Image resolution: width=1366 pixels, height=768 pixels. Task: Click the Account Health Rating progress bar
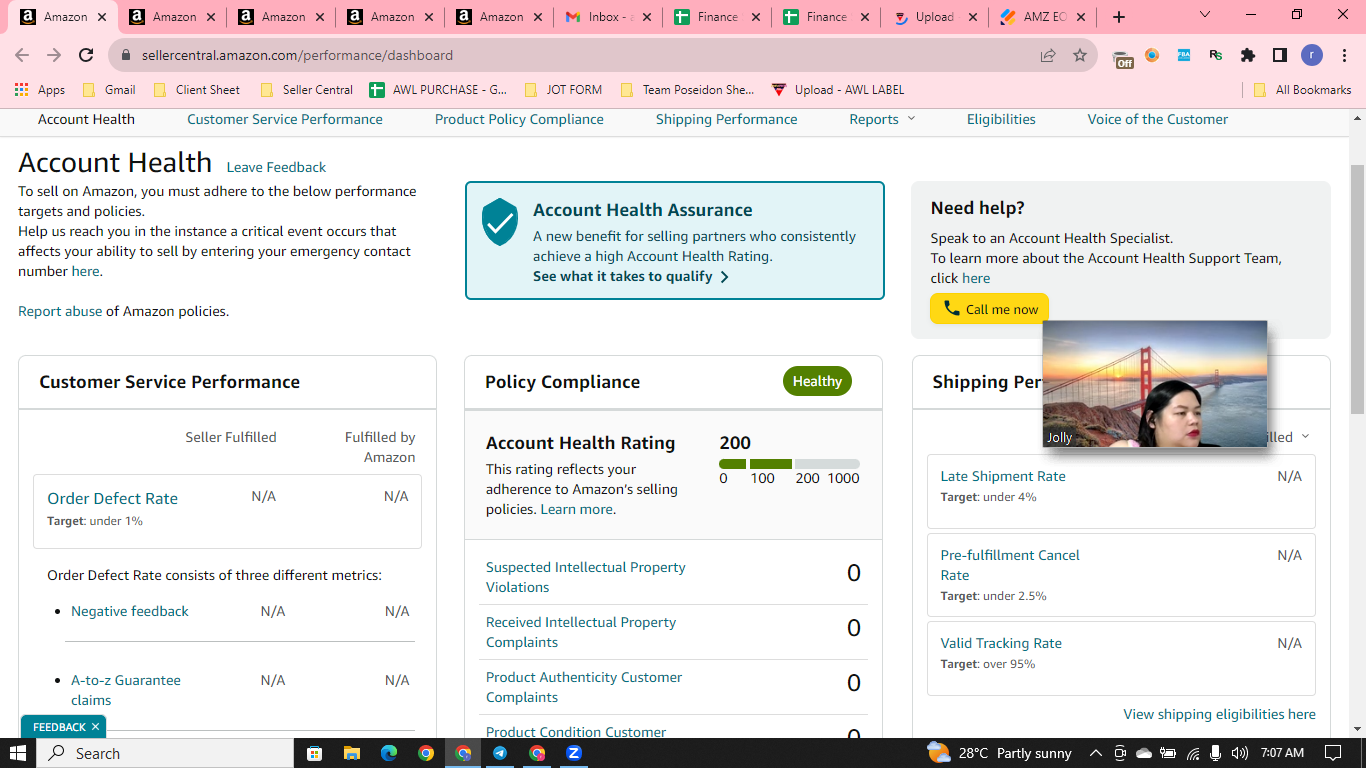tap(789, 464)
